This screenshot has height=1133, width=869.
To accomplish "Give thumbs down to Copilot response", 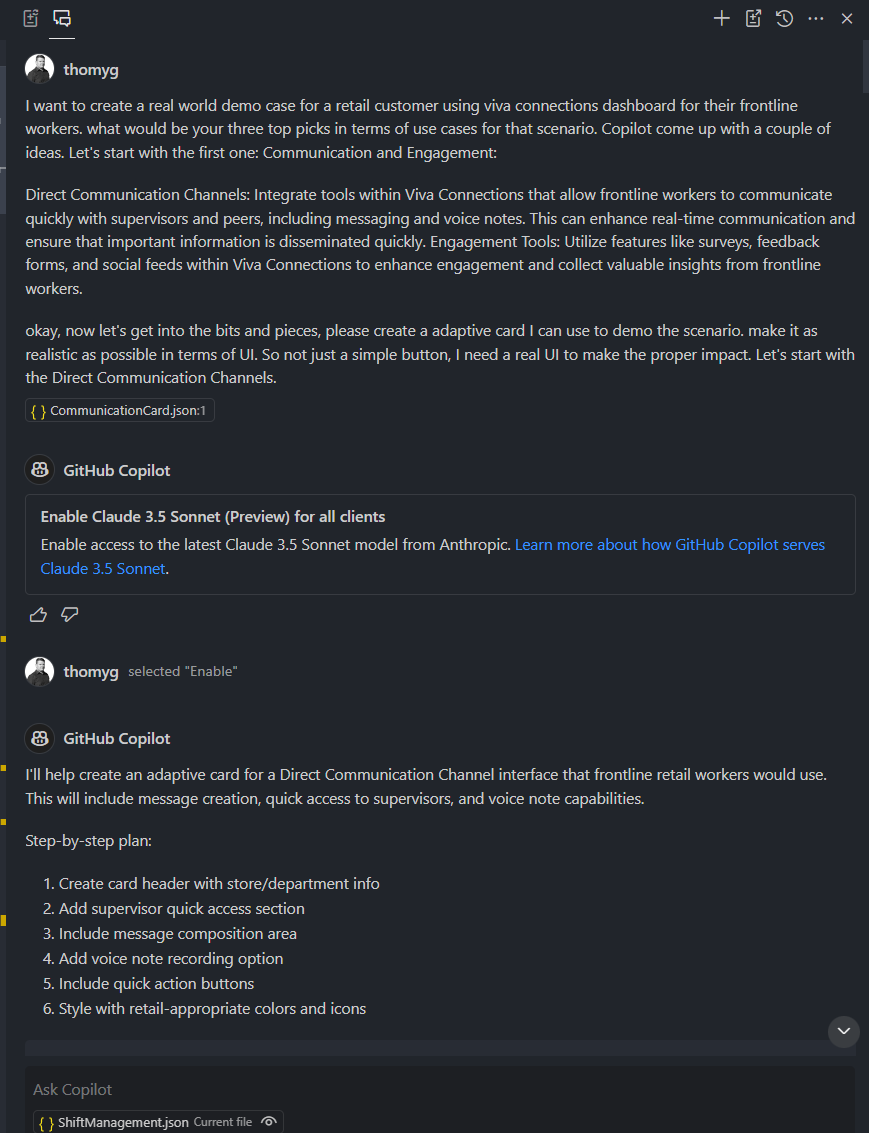I will pyautogui.click(x=69, y=615).
